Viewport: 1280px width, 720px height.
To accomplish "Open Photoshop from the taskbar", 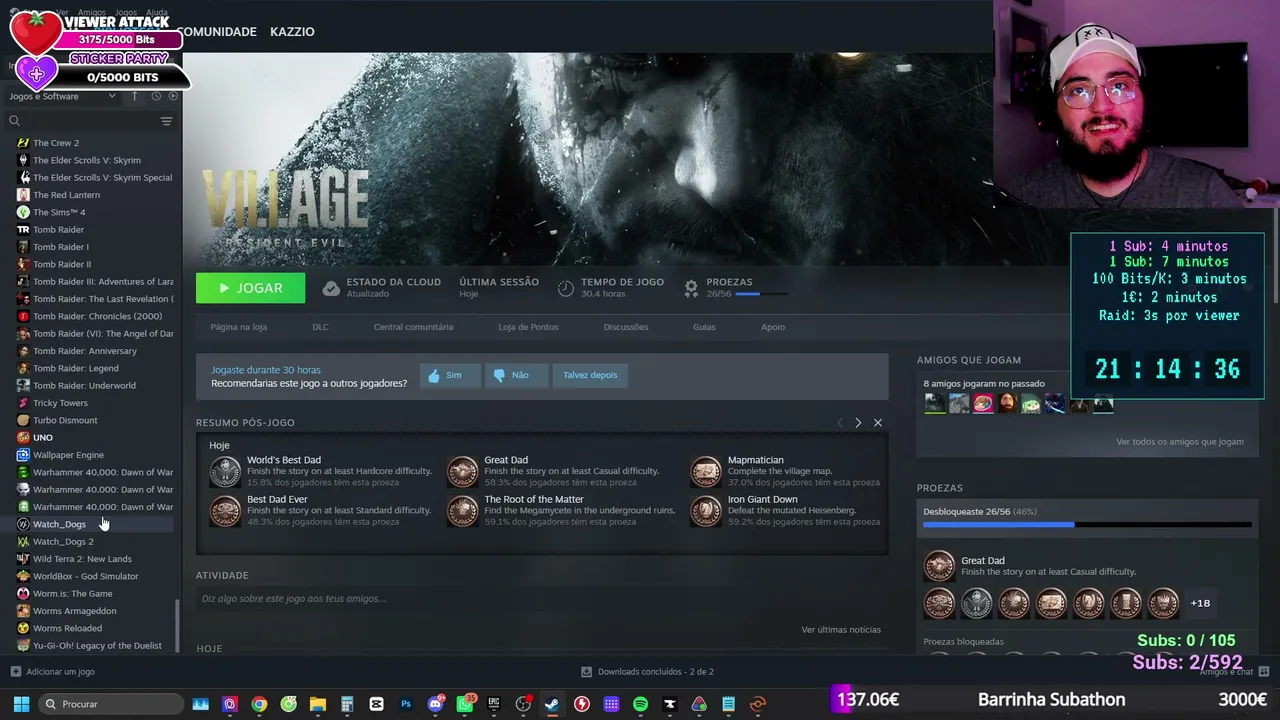I will coord(406,704).
